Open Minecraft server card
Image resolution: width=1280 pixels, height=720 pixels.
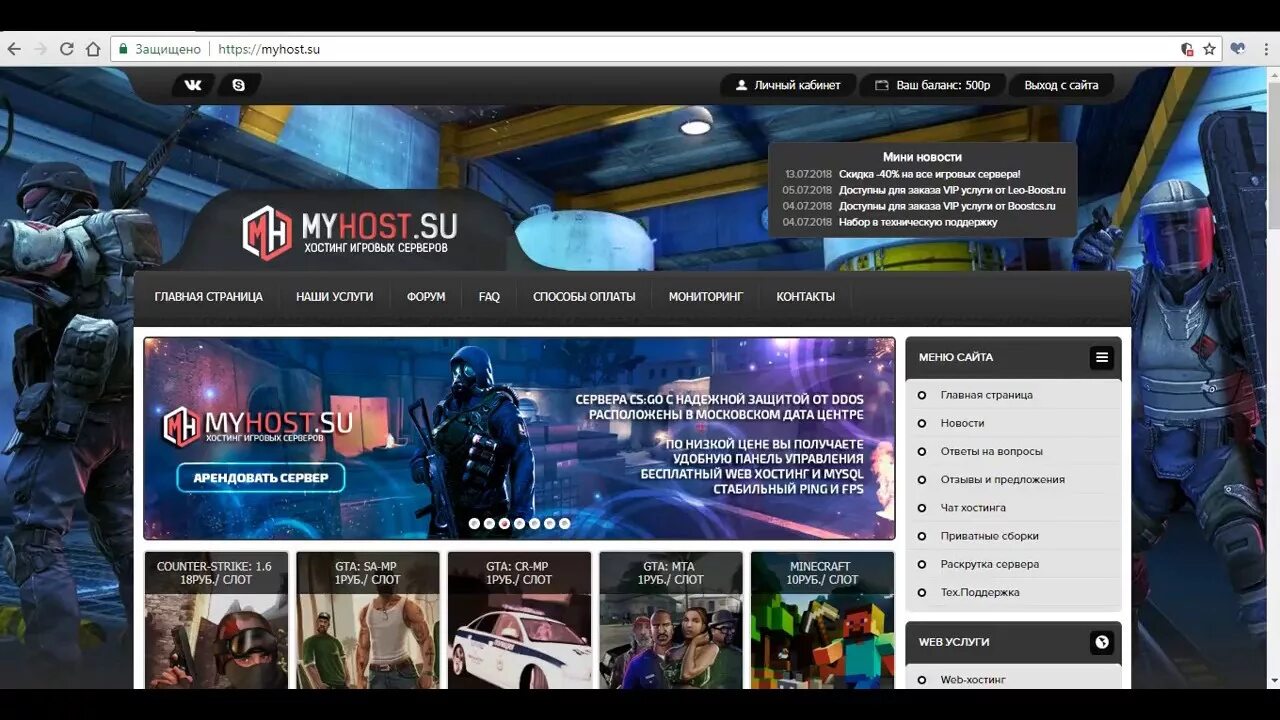822,620
